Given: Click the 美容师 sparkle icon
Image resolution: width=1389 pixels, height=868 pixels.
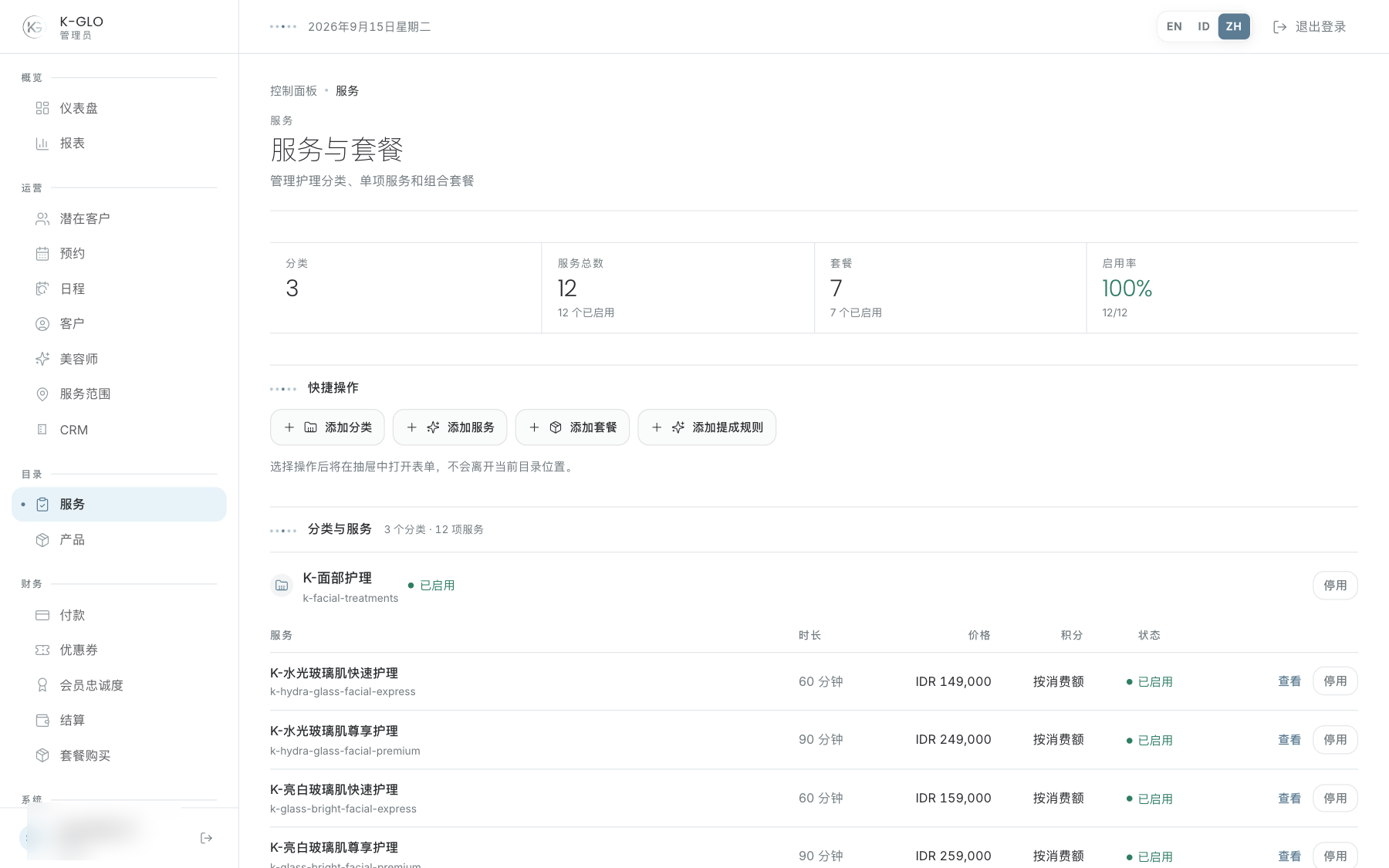Looking at the screenshot, I should click(42, 359).
